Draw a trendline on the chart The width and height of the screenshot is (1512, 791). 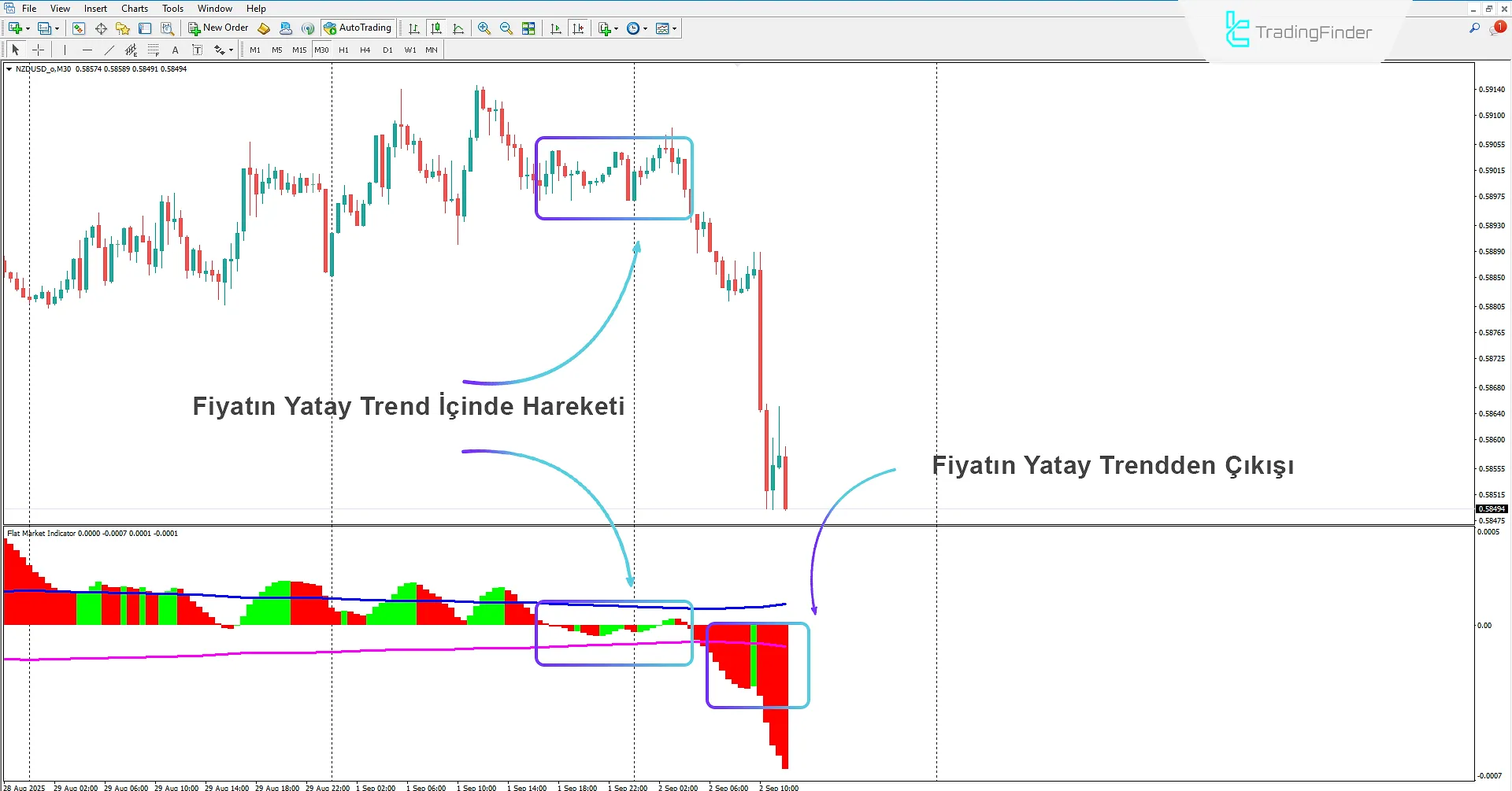click(109, 50)
